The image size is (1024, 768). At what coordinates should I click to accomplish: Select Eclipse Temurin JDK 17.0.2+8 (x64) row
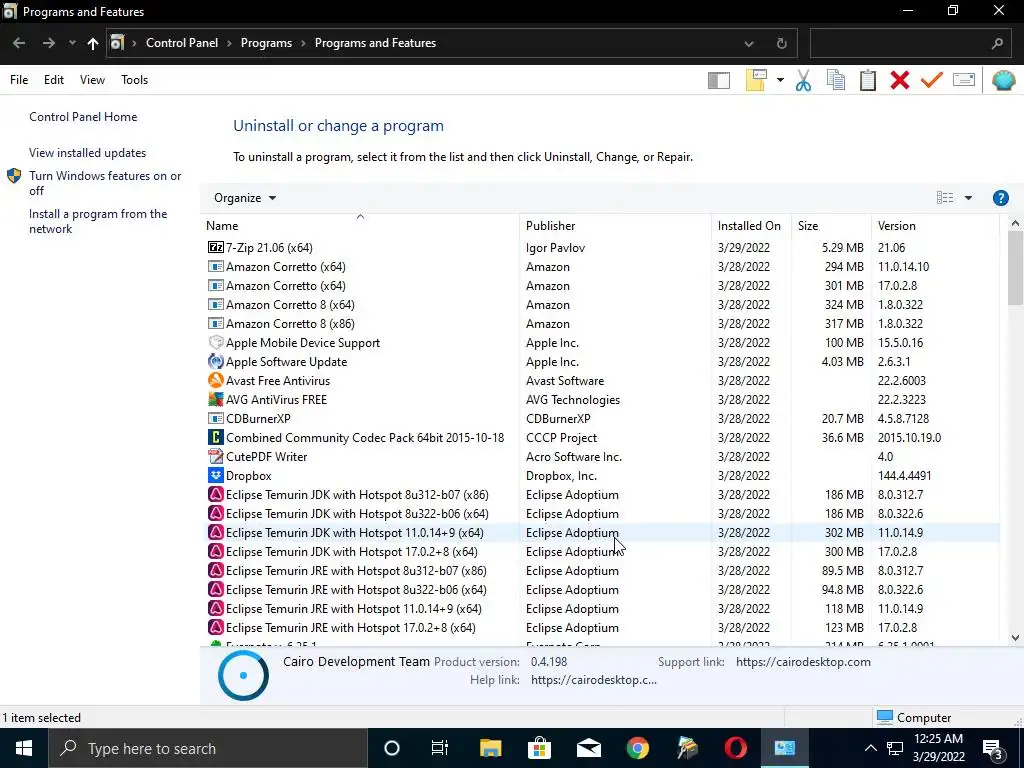coord(601,552)
